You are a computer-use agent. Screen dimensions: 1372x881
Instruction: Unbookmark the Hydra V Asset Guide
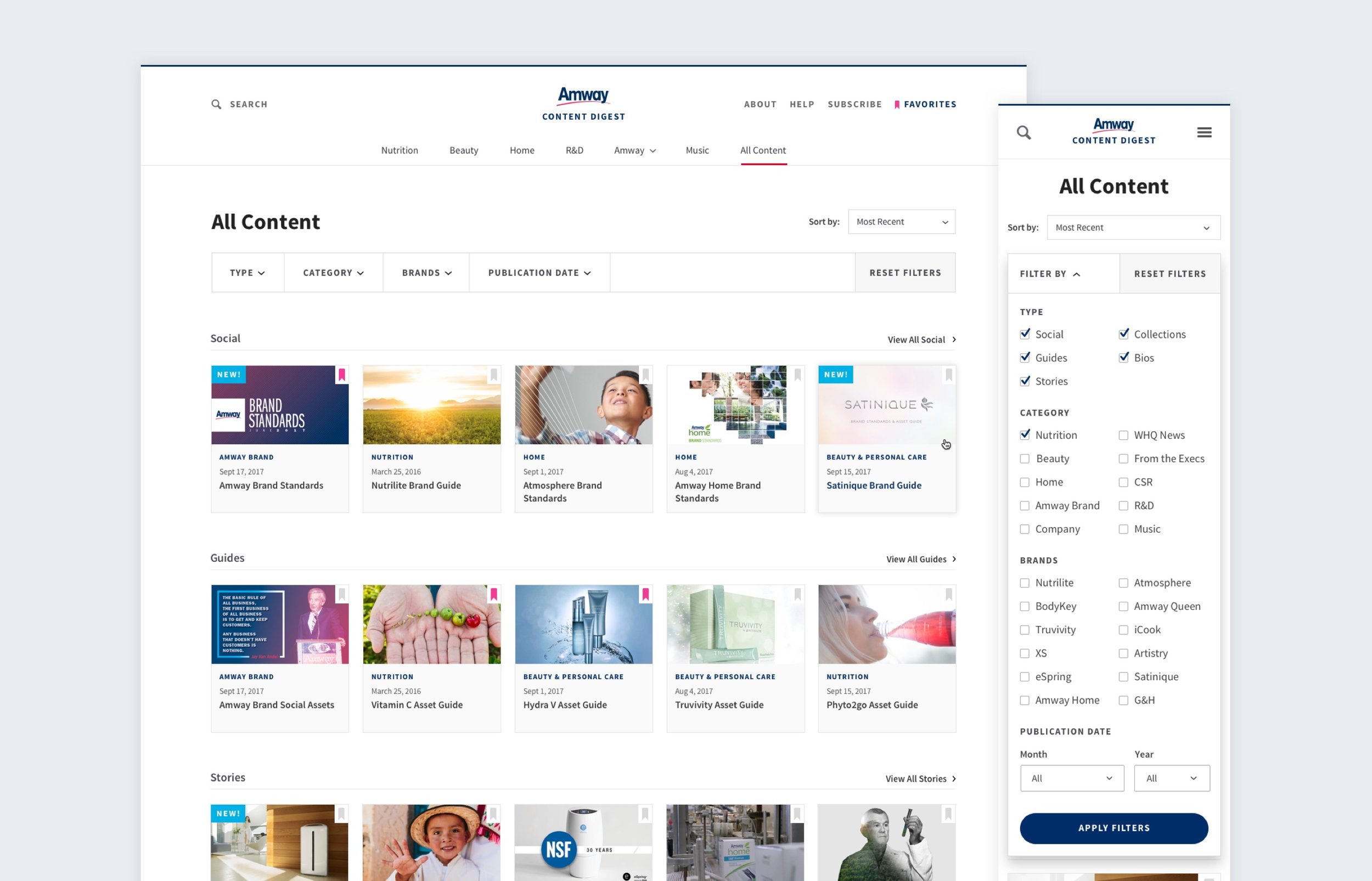pos(645,595)
